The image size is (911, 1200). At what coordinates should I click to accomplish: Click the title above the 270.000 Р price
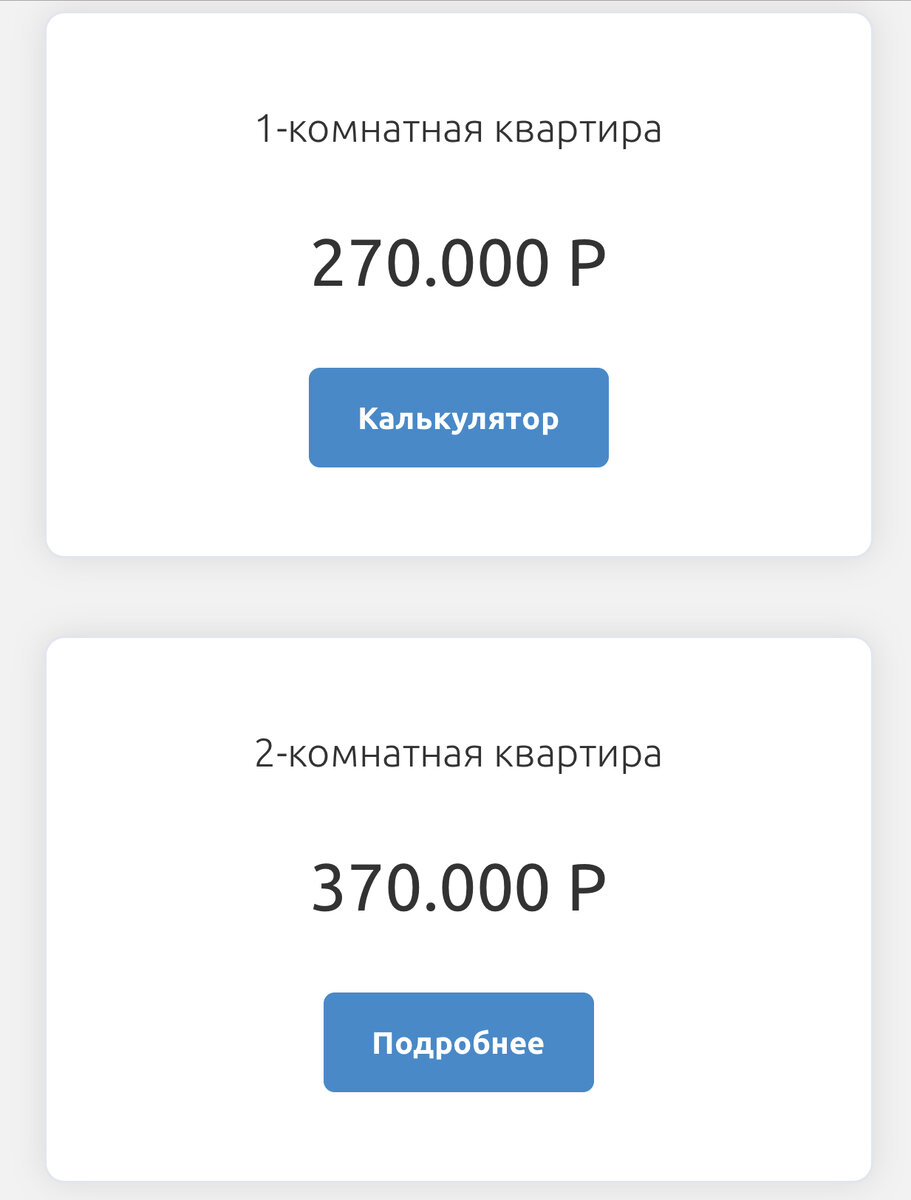pyautogui.click(x=458, y=128)
